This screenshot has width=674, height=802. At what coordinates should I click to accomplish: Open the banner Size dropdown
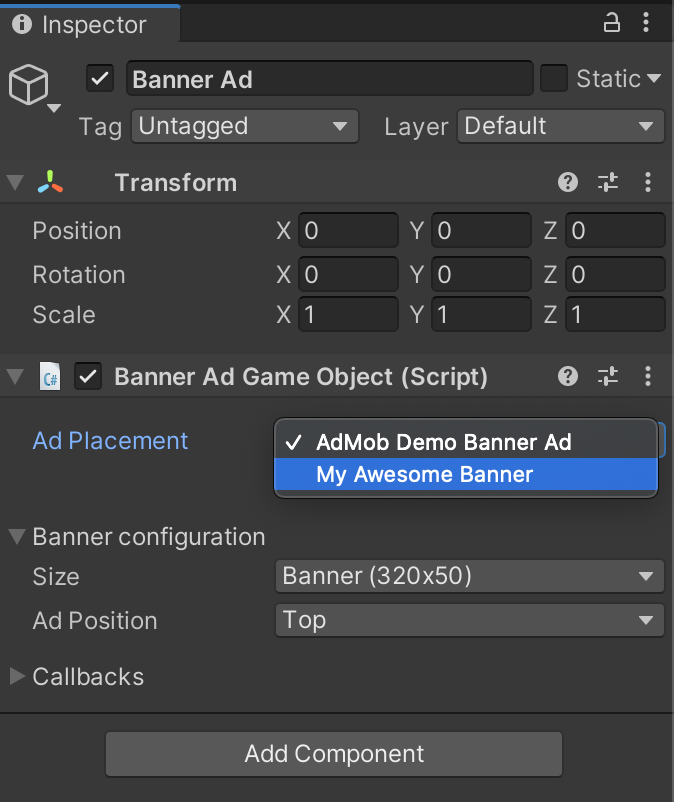[x=468, y=576]
